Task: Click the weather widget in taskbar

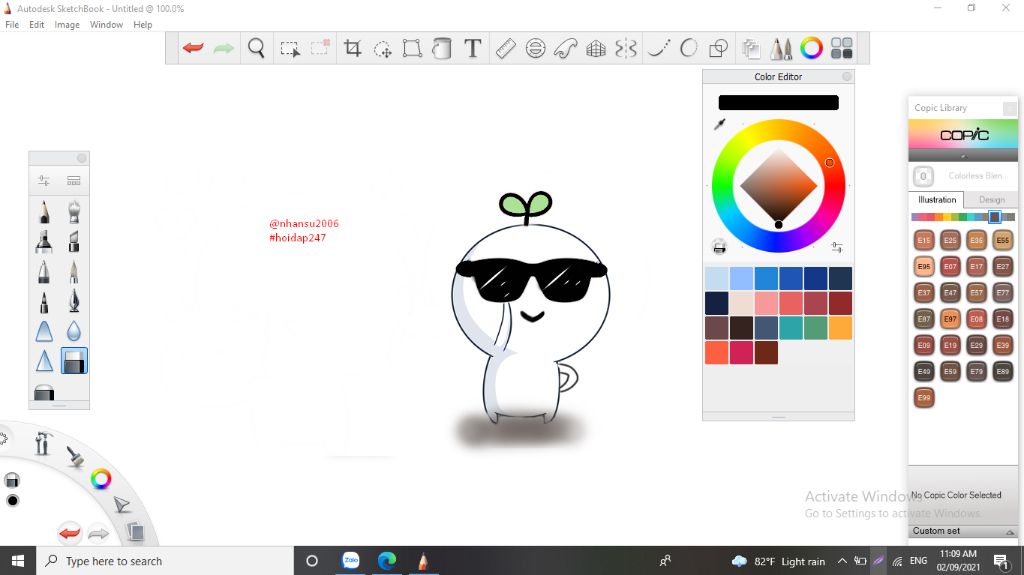Action: (x=778, y=561)
